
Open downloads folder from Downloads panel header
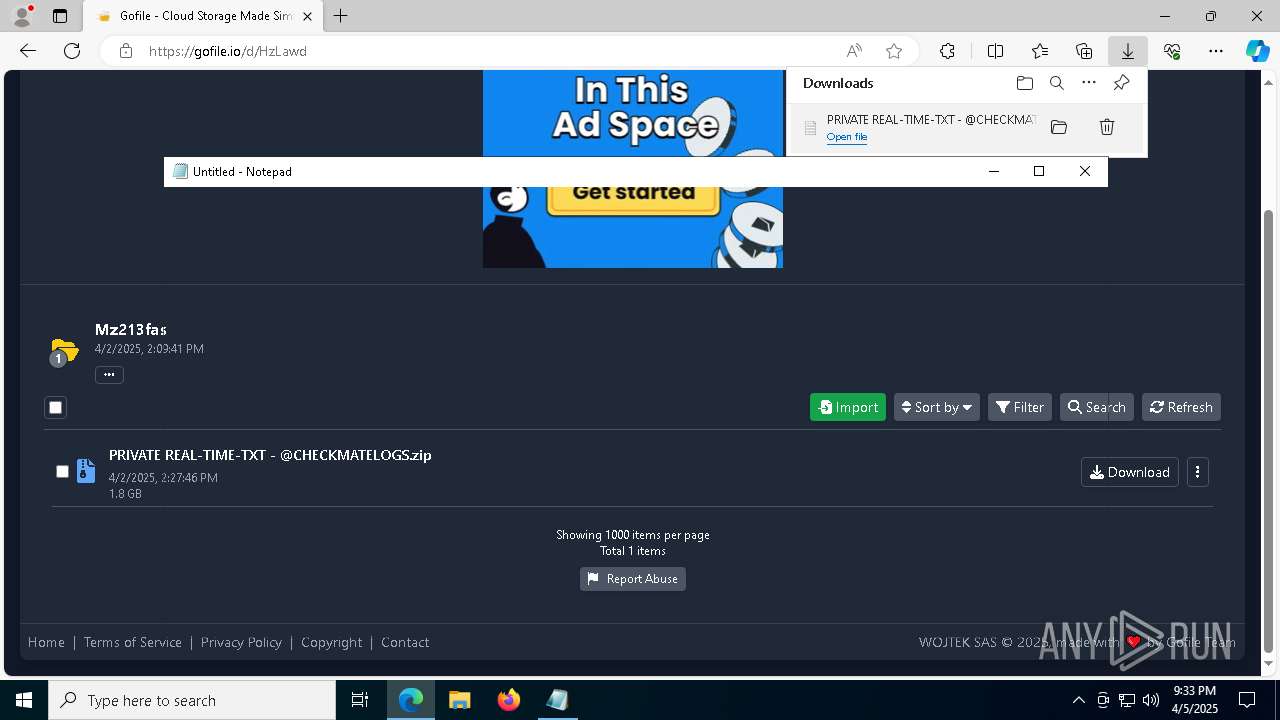click(x=1025, y=83)
